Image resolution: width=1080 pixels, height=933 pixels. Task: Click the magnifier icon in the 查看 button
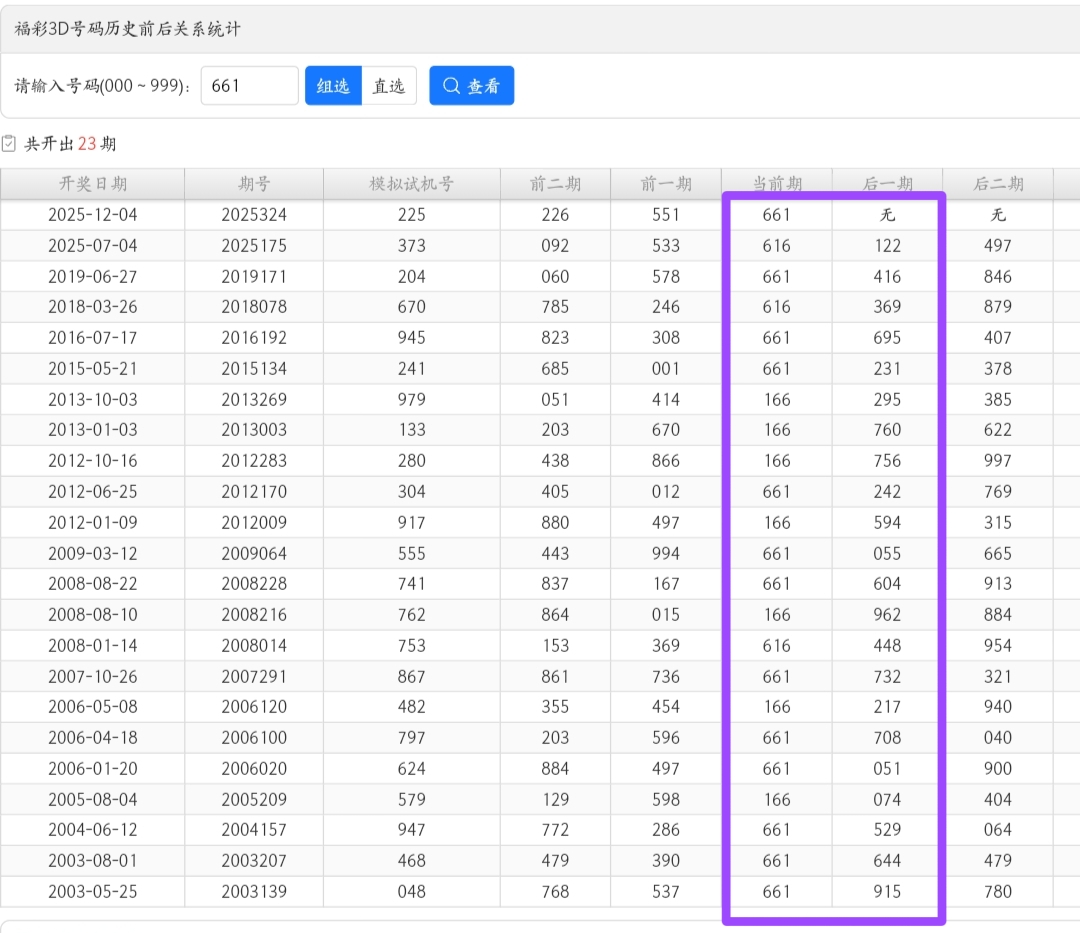(452, 86)
